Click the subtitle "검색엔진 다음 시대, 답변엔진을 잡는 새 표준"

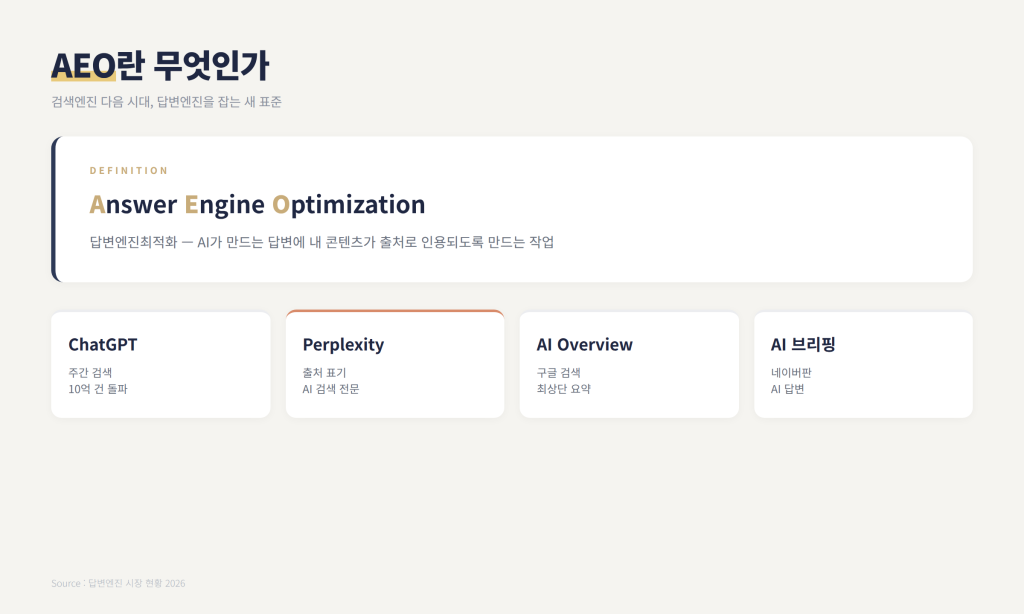[167, 102]
